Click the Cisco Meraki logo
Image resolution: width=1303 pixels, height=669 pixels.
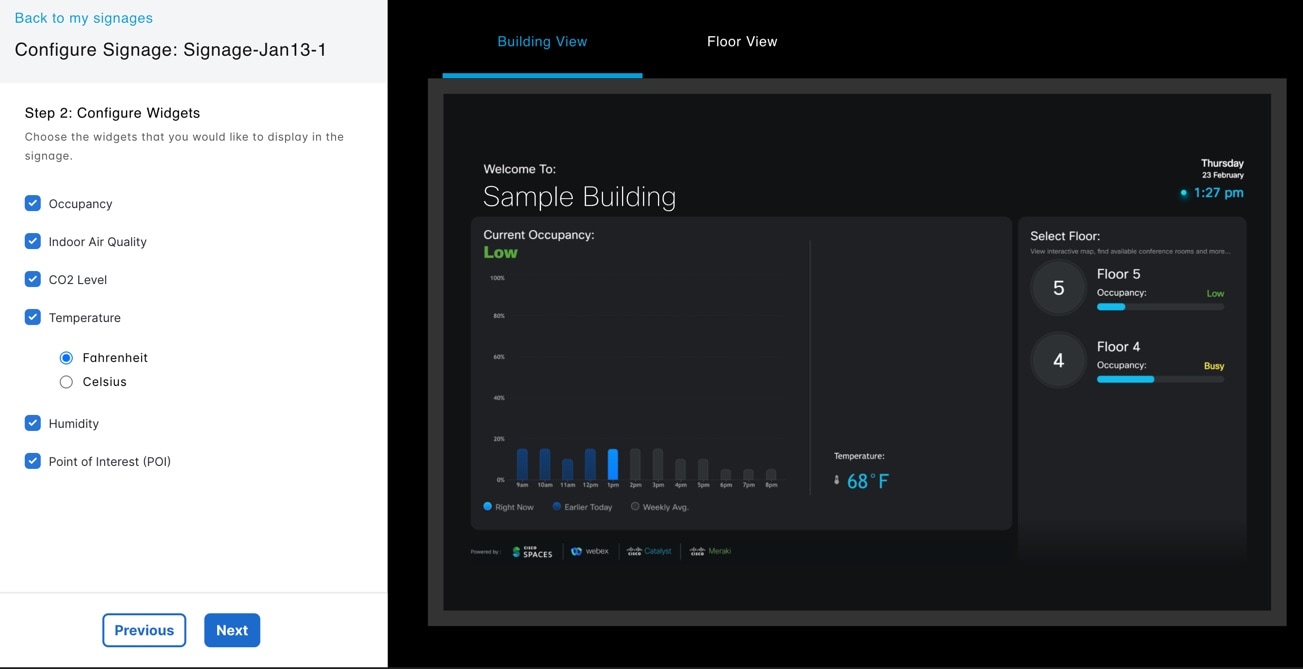point(711,551)
